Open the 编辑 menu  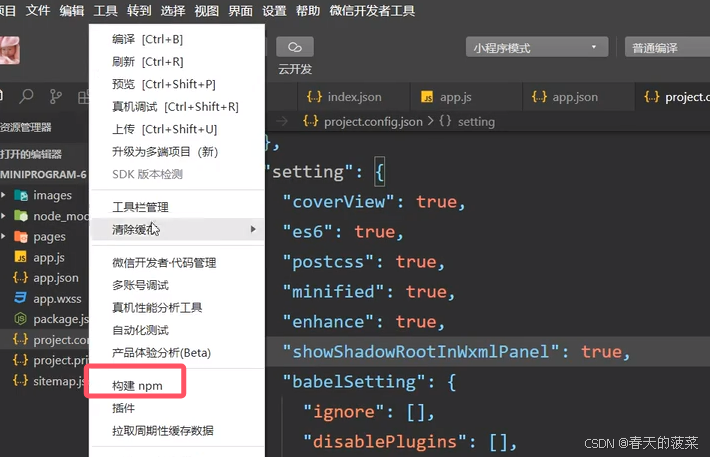pos(72,10)
